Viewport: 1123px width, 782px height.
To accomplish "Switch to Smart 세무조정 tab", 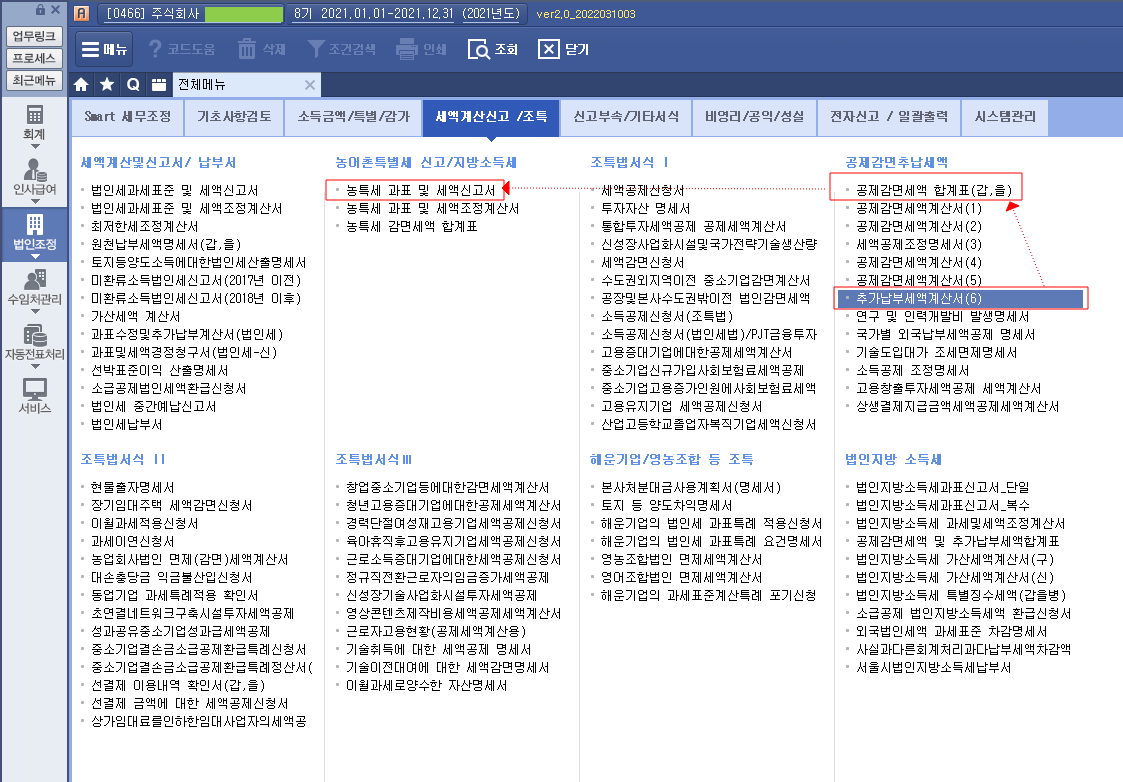I will point(127,117).
